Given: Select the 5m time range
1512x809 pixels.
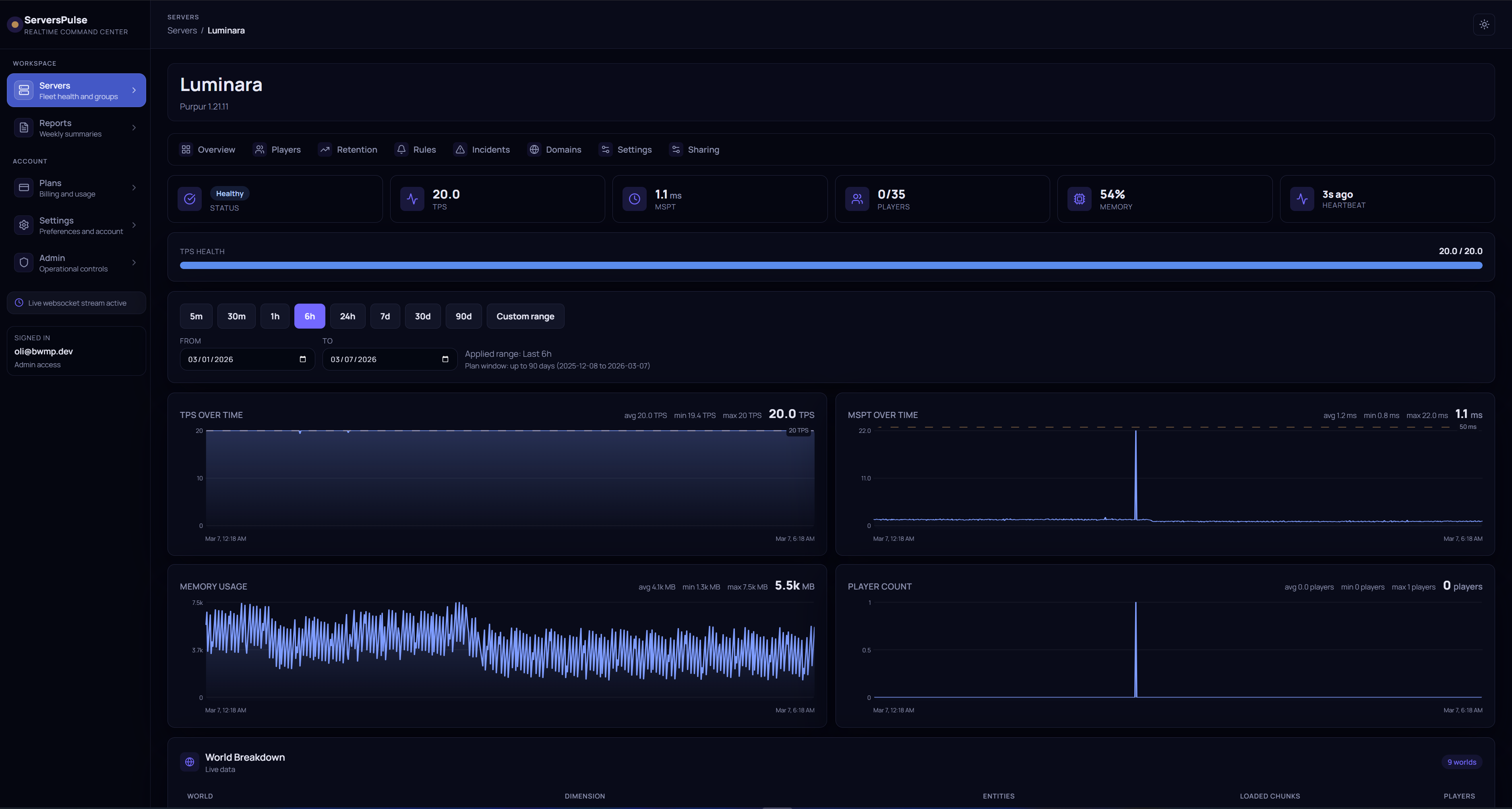Looking at the screenshot, I should 196,317.
